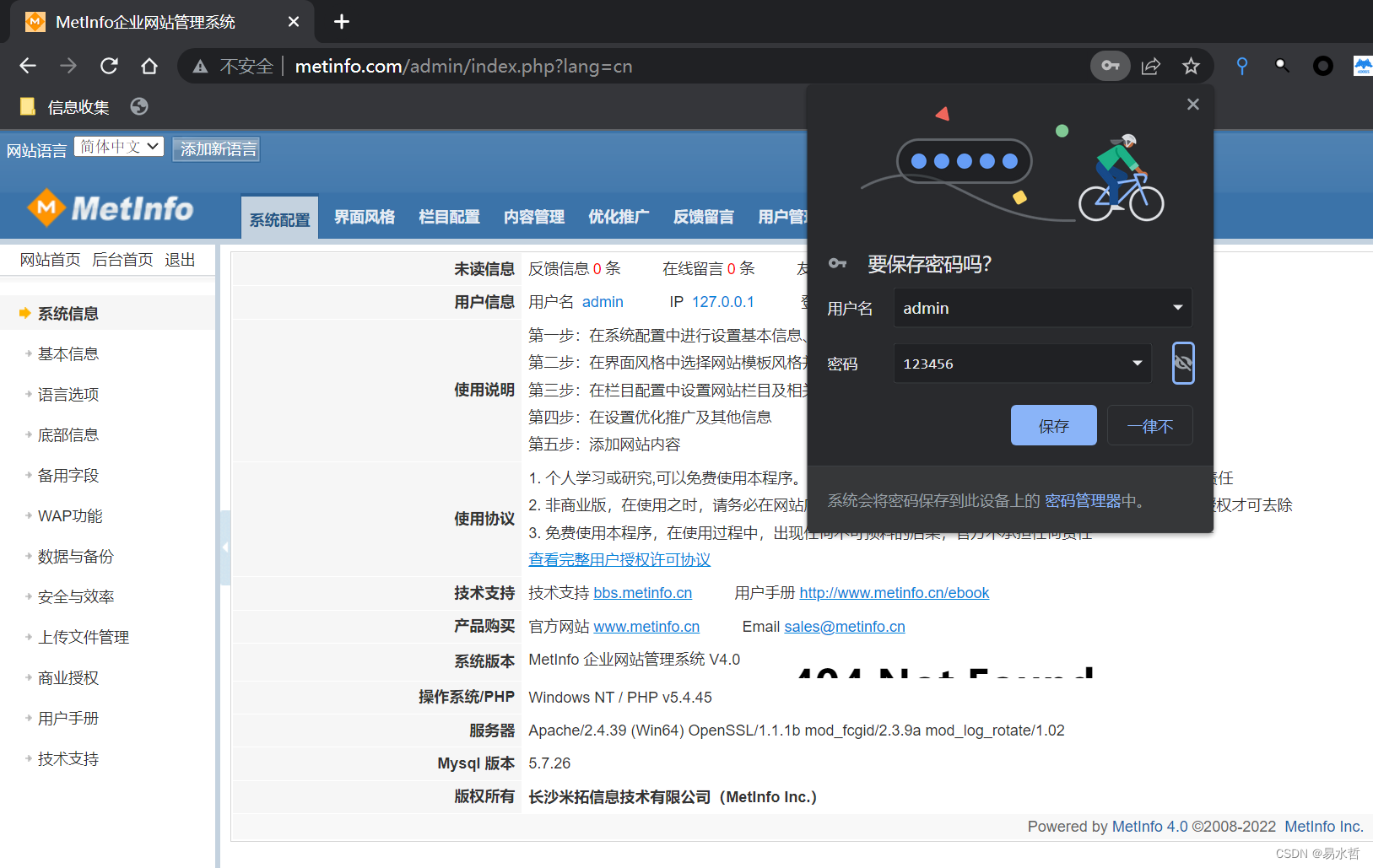Open 系统信息 in the sidebar
Image resolution: width=1373 pixels, height=868 pixels.
[x=68, y=314]
